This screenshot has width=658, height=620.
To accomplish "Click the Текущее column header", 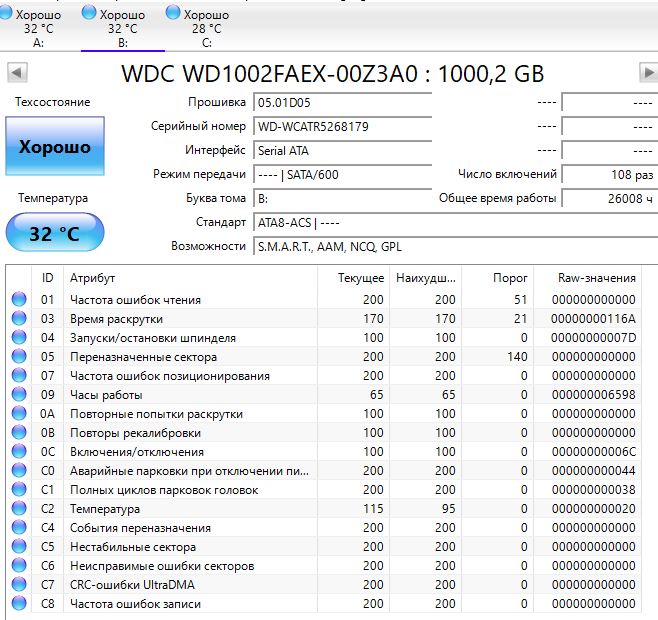I will (x=354, y=278).
